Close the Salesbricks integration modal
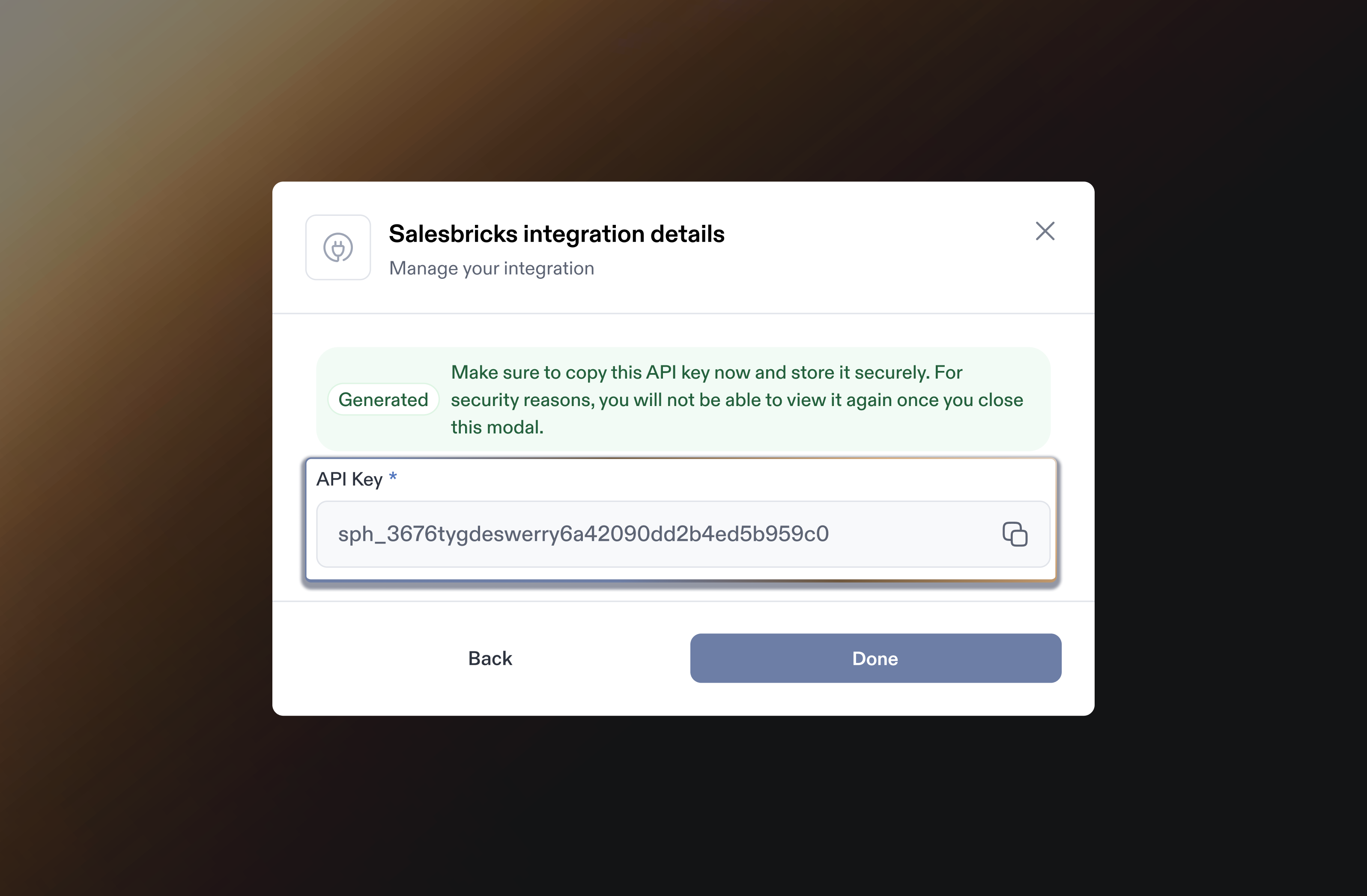Viewport: 1367px width, 896px height. (1045, 231)
